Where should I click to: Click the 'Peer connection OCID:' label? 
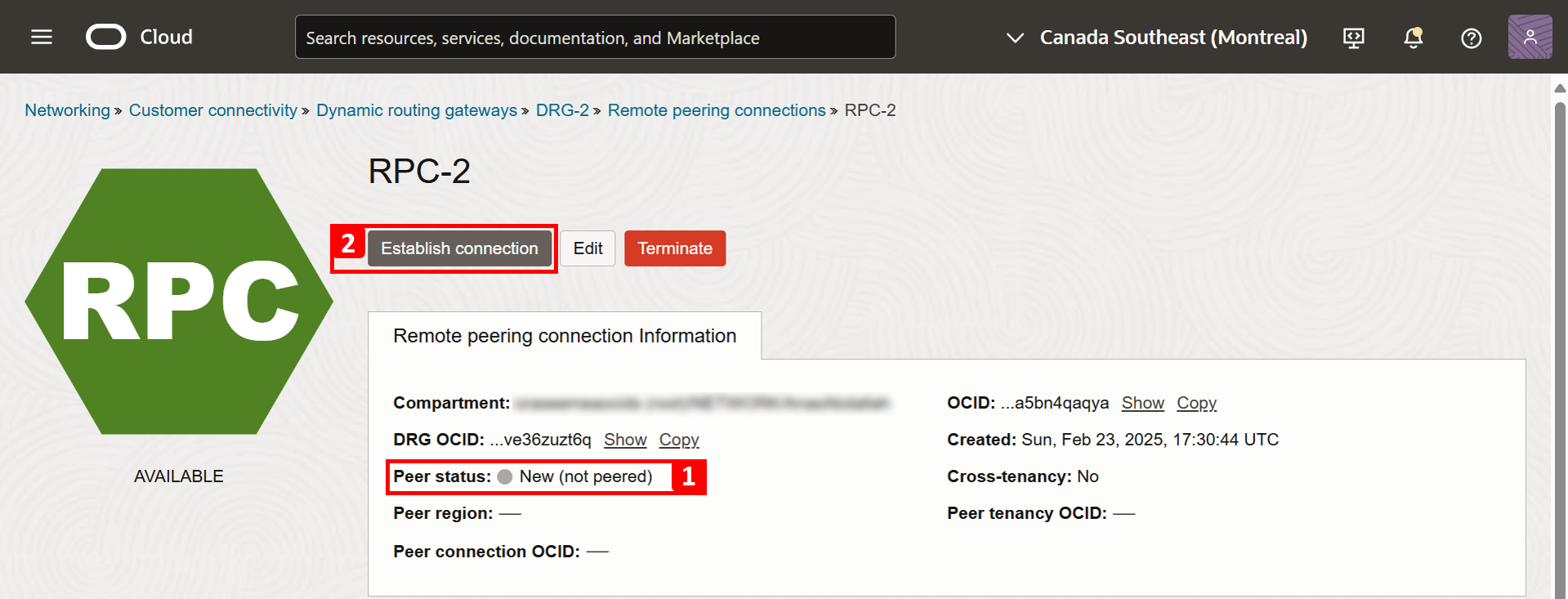point(487,552)
